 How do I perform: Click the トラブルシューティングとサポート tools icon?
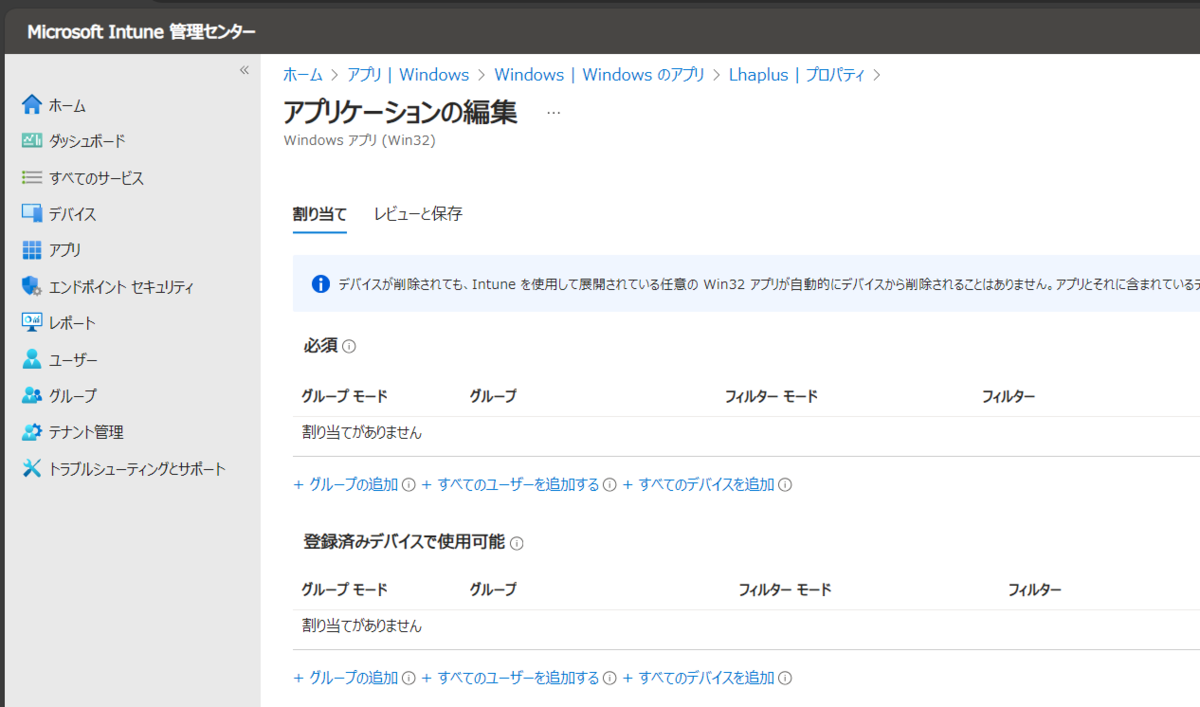(x=32, y=468)
